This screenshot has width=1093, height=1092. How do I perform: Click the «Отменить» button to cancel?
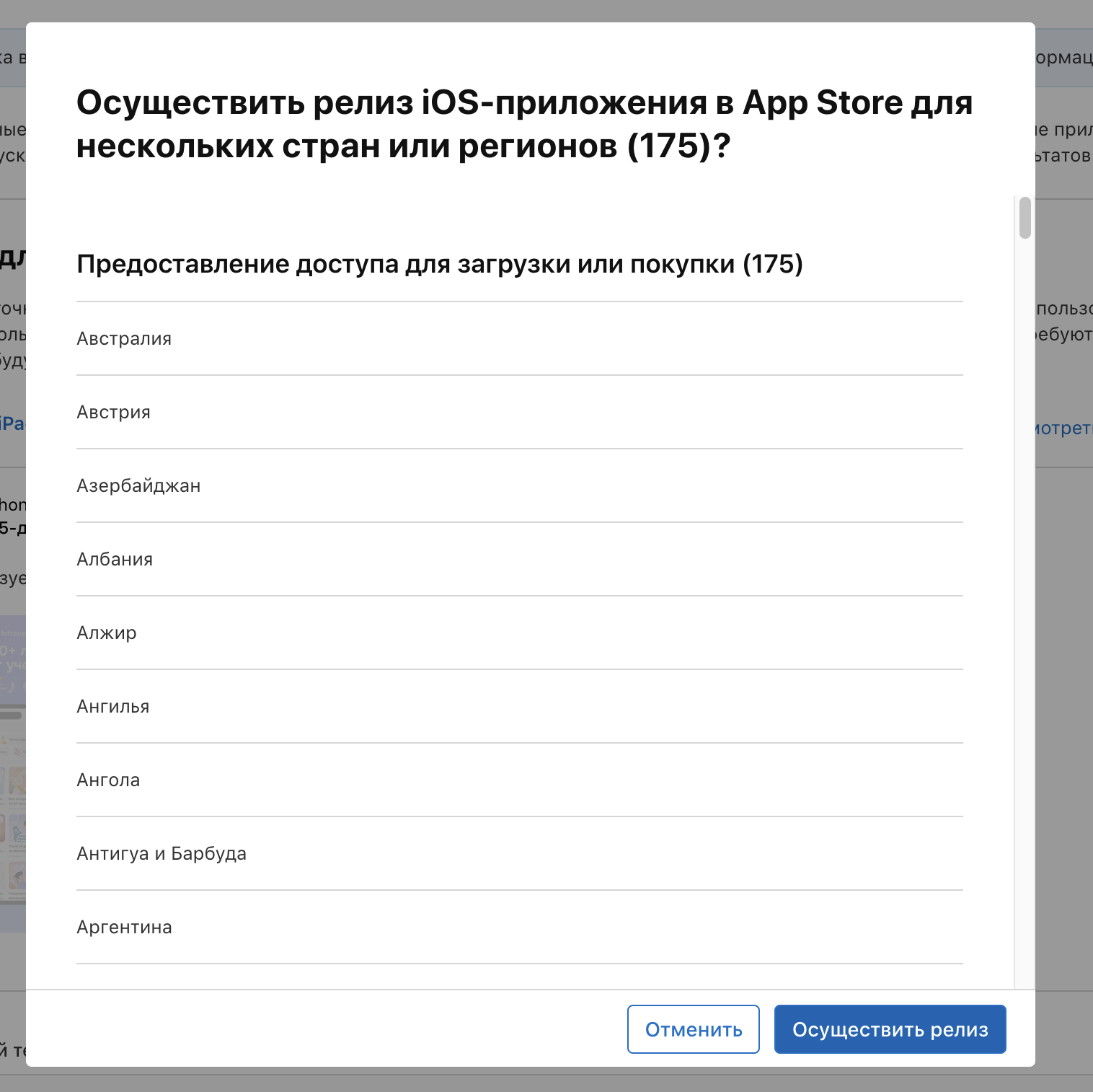(x=692, y=1029)
